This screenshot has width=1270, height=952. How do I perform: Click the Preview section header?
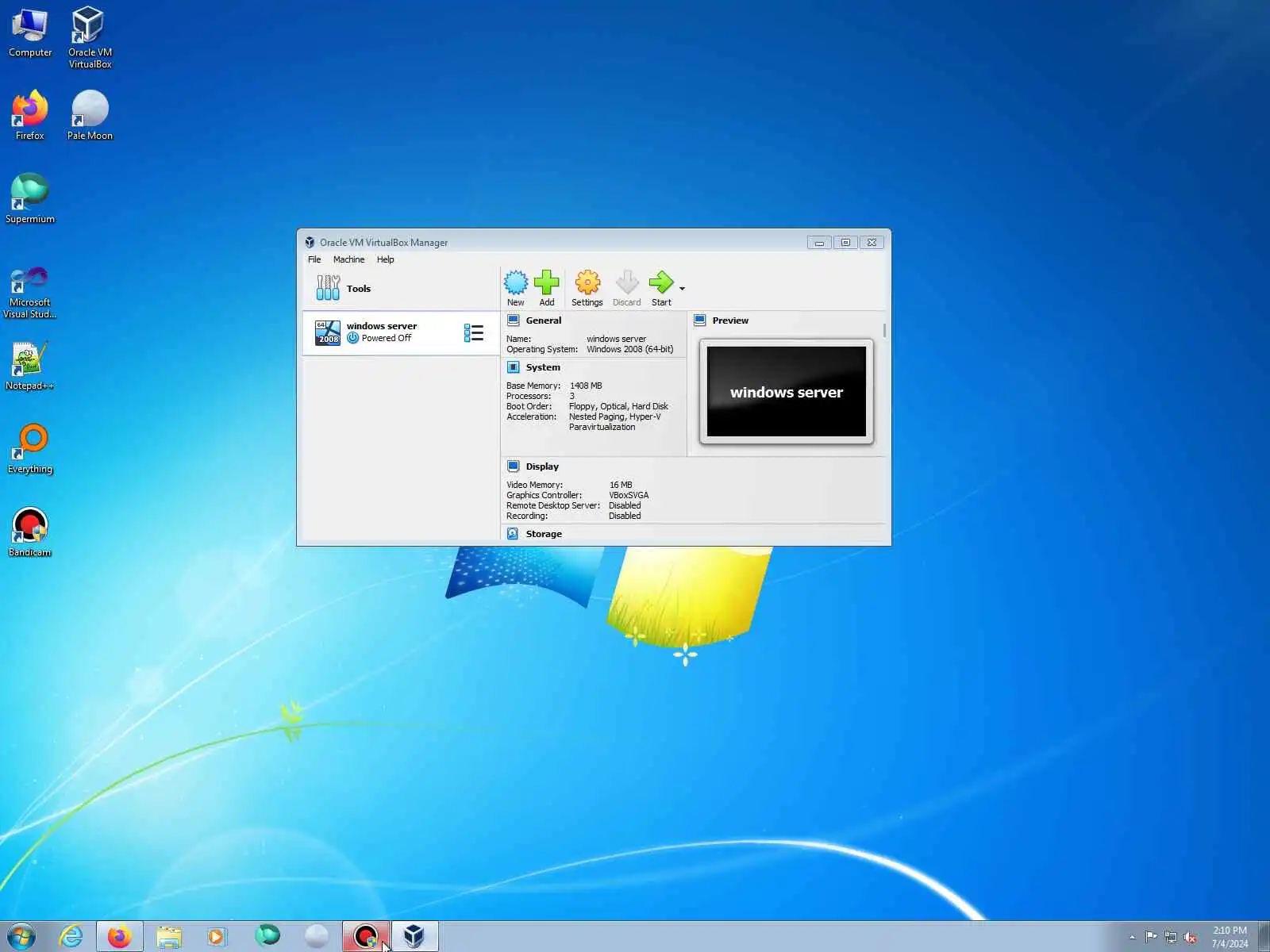click(x=730, y=321)
